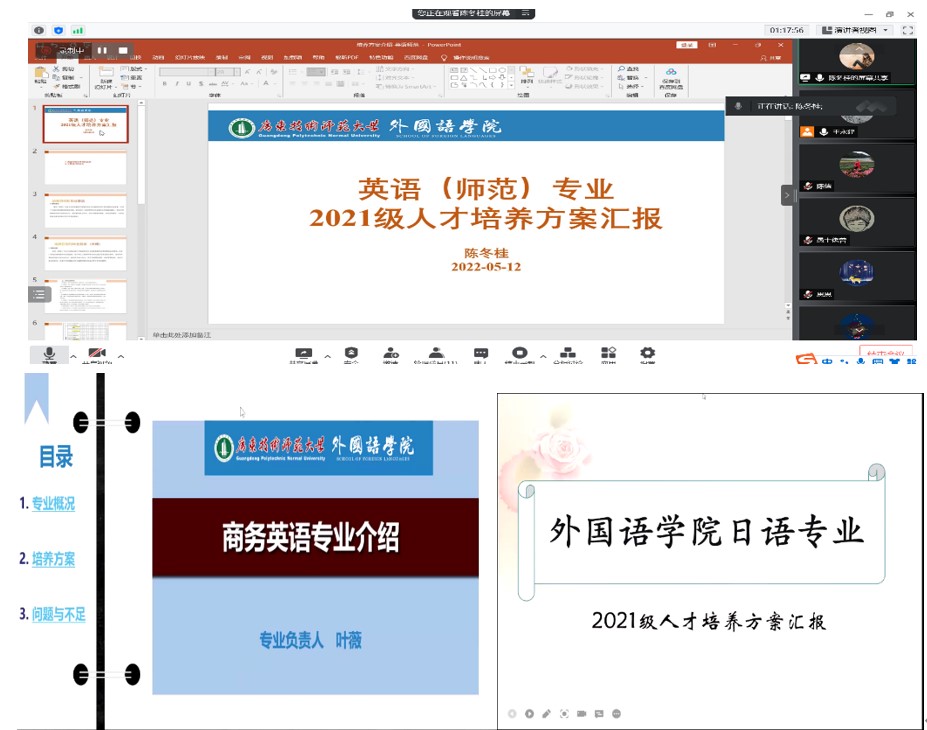
Task: Click the pen tool in slideshow controls
Action: coord(546,713)
